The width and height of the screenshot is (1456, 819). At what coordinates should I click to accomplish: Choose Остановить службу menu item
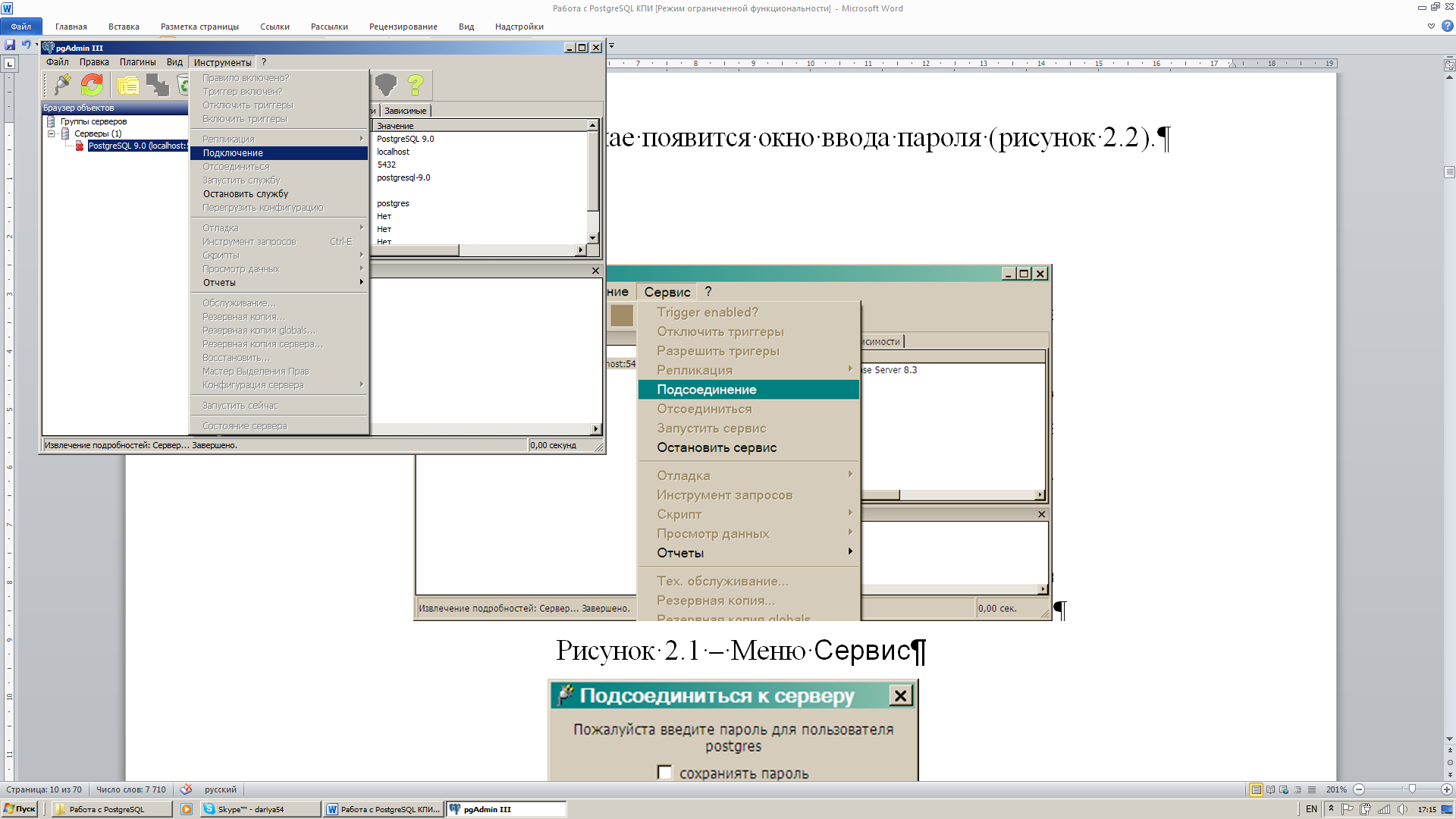point(245,193)
